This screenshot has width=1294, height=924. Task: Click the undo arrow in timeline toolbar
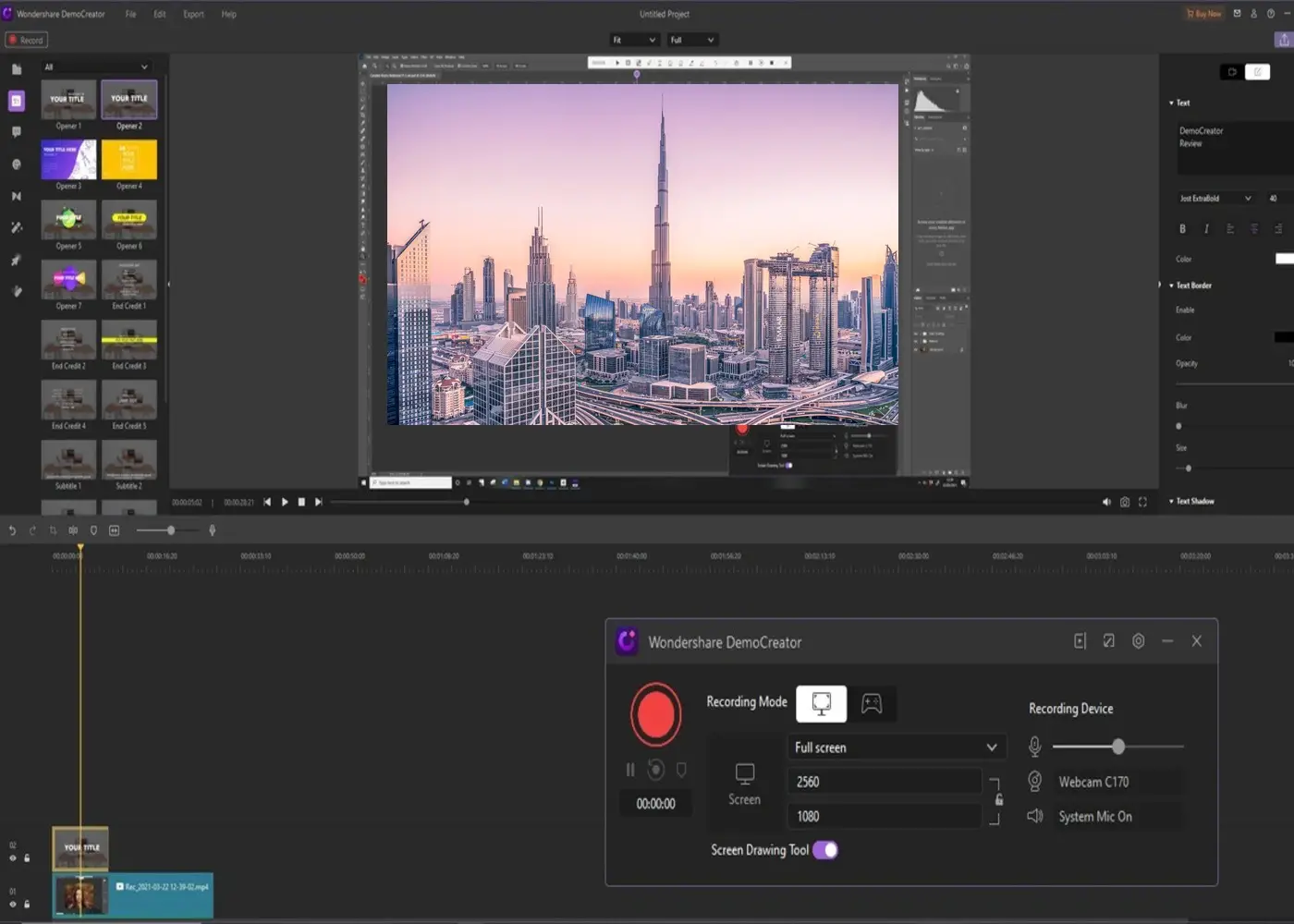click(x=12, y=530)
